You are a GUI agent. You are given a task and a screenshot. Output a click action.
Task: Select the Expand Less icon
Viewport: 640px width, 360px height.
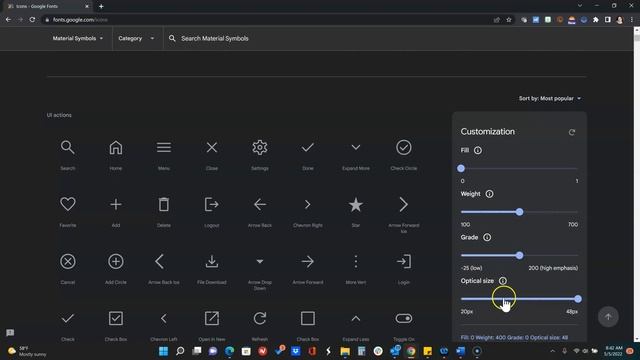coord(356,318)
